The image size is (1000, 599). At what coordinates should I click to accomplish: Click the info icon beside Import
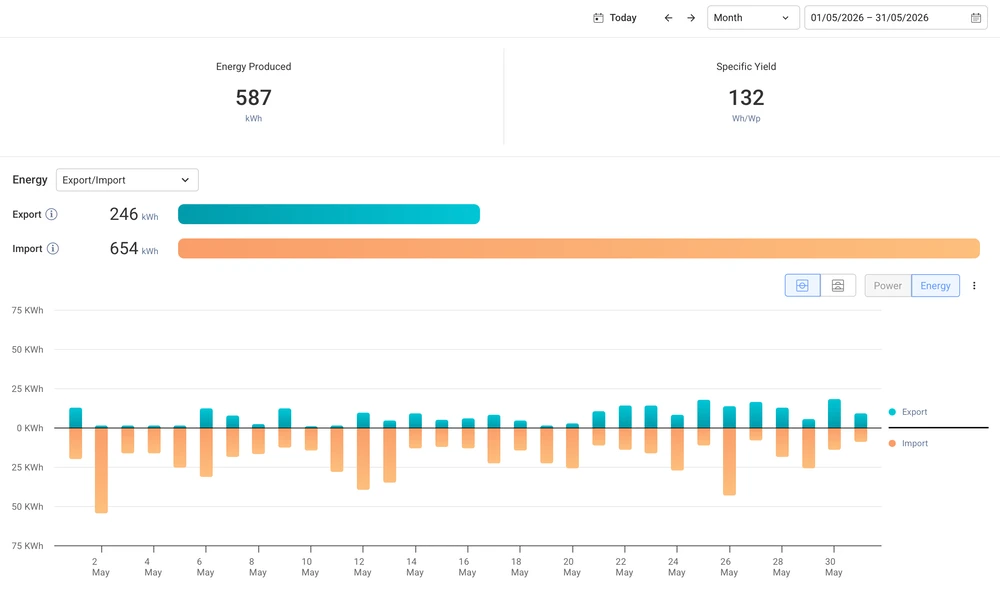53,249
